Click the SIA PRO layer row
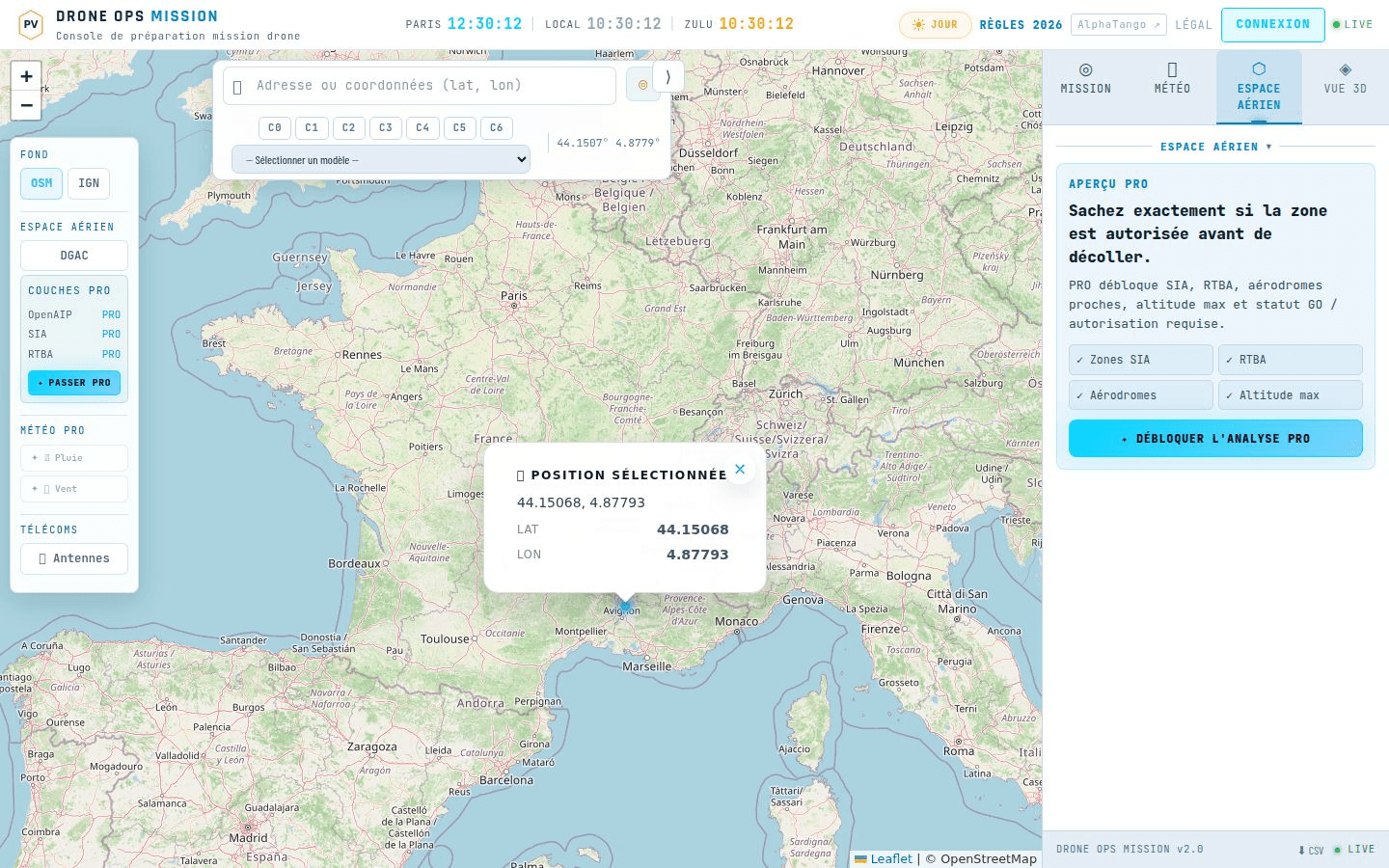 [x=74, y=334]
